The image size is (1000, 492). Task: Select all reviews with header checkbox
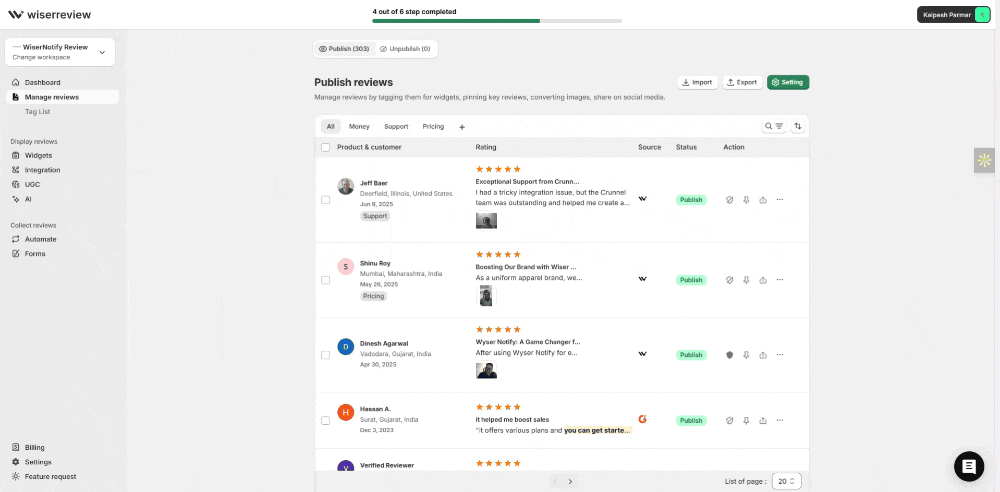326,147
